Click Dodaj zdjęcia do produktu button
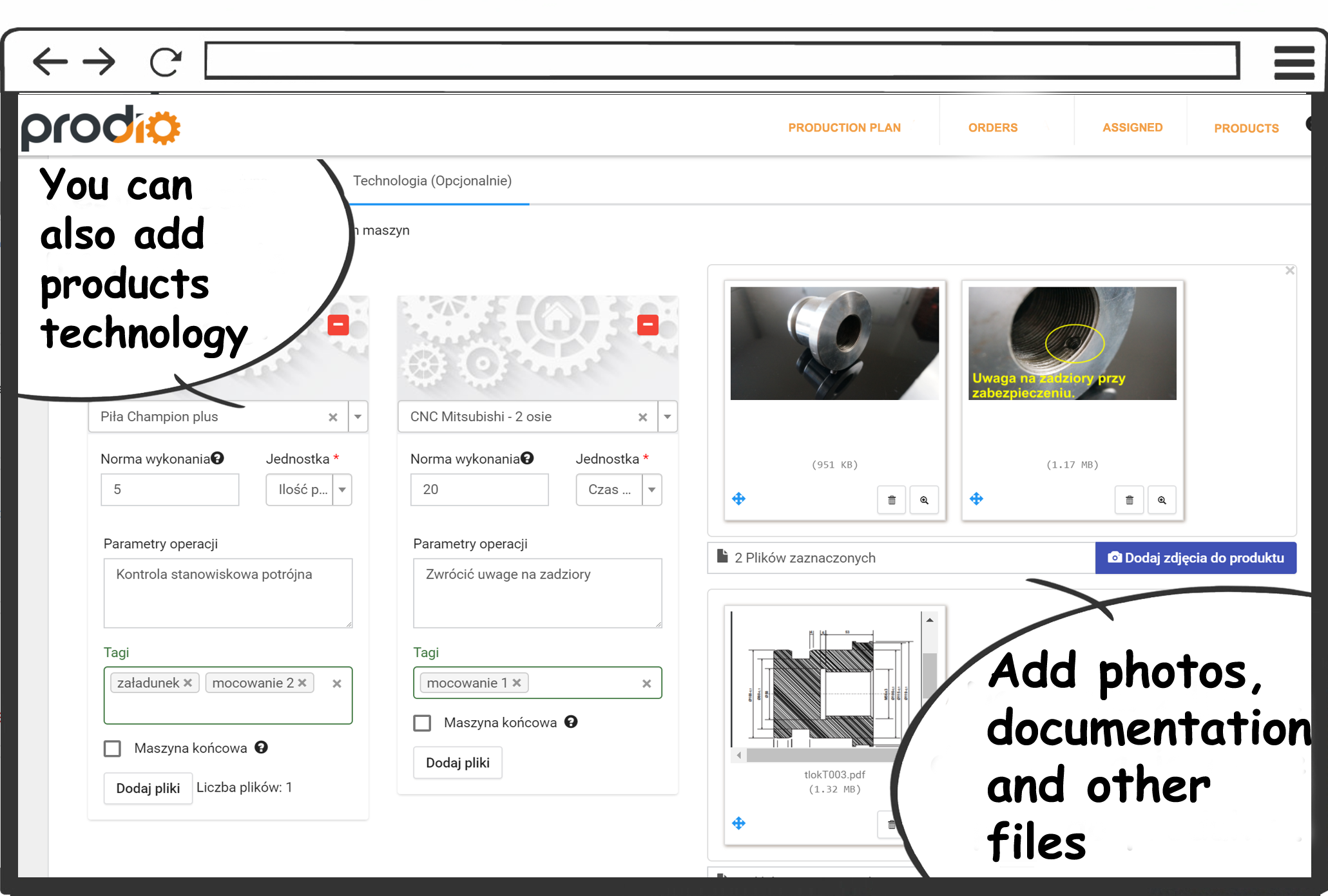The image size is (1328, 896). (x=1196, y=558)
